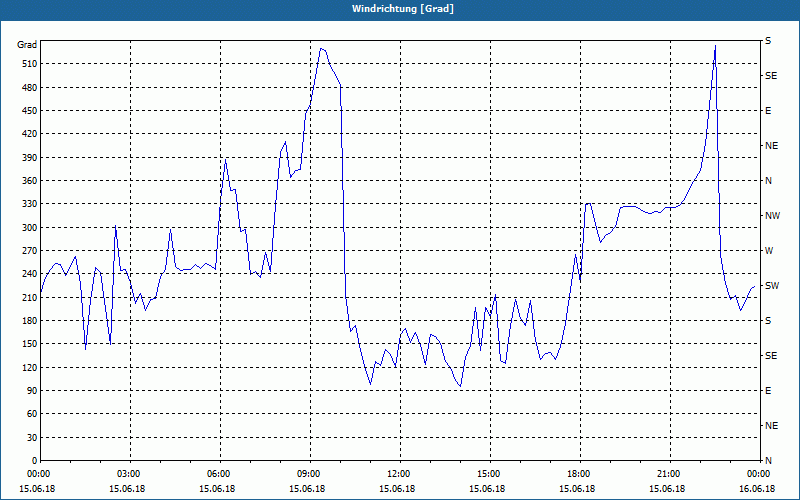
Task: Click the 90 degree axis label
Action: (32, 391)
